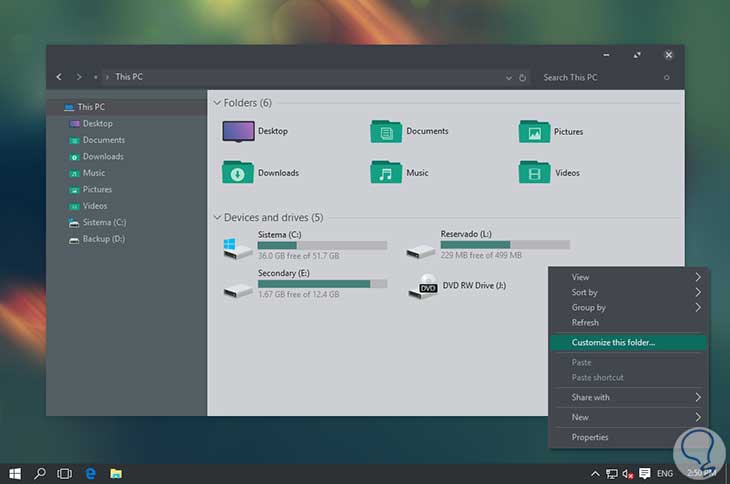Viewport: 730px width, 484px height.
Task: Click the Sistema (C:) usage bar
Action: pos(322,245)
